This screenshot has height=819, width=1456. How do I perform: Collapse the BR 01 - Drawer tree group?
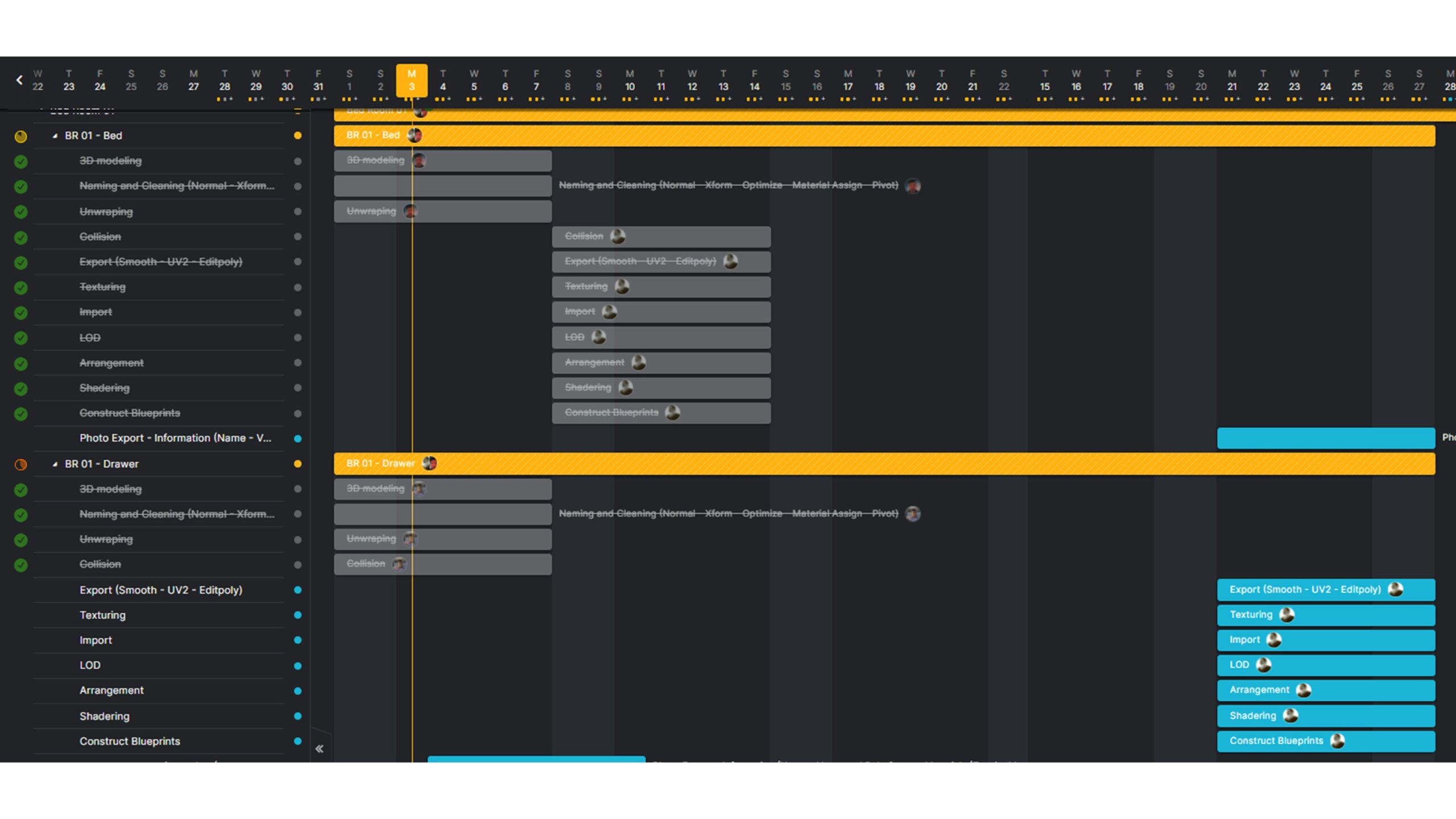coord(55,464)
